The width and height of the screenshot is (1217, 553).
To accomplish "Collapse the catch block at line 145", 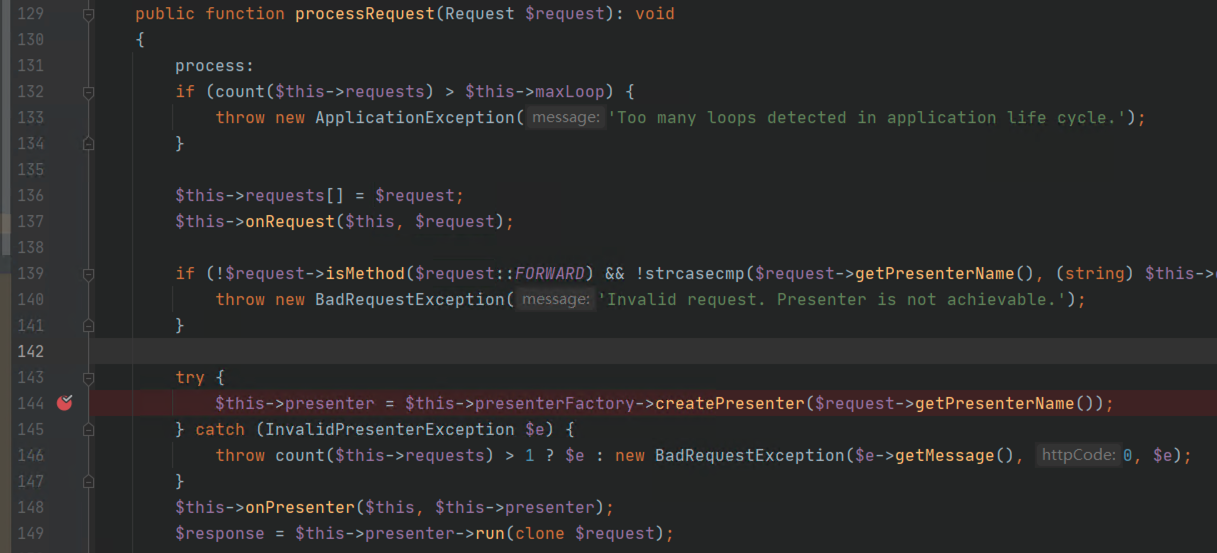I will 88,430.
